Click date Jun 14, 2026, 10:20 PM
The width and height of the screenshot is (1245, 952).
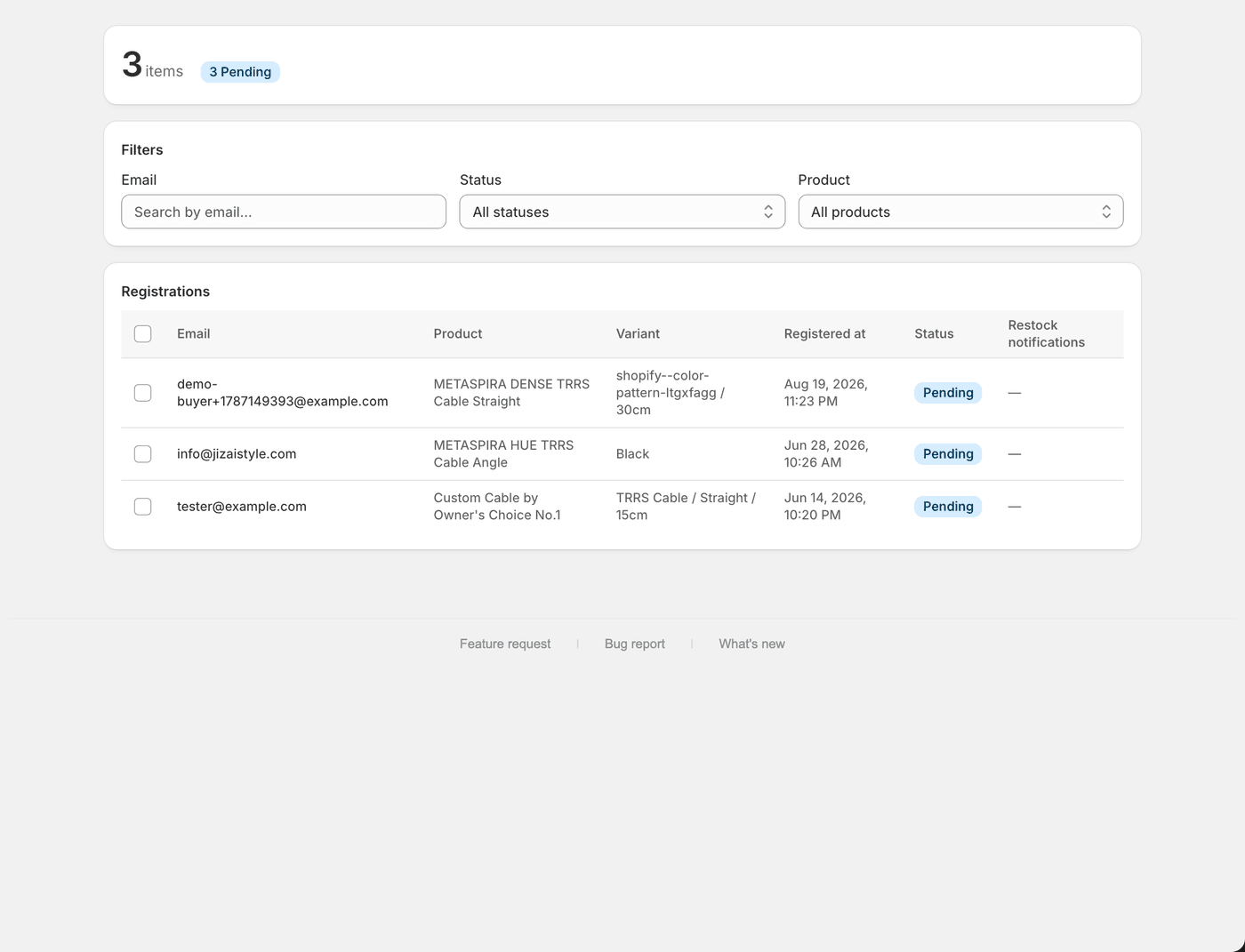[825, 507]
